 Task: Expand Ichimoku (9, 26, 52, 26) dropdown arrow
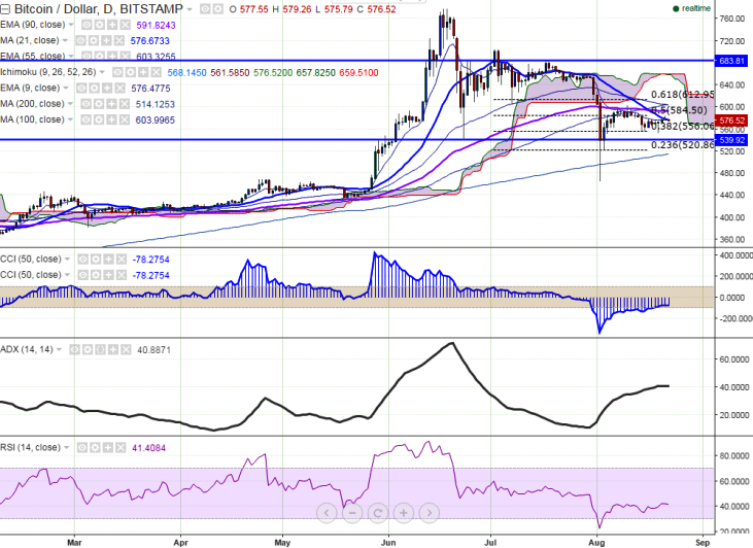point(101,73)
